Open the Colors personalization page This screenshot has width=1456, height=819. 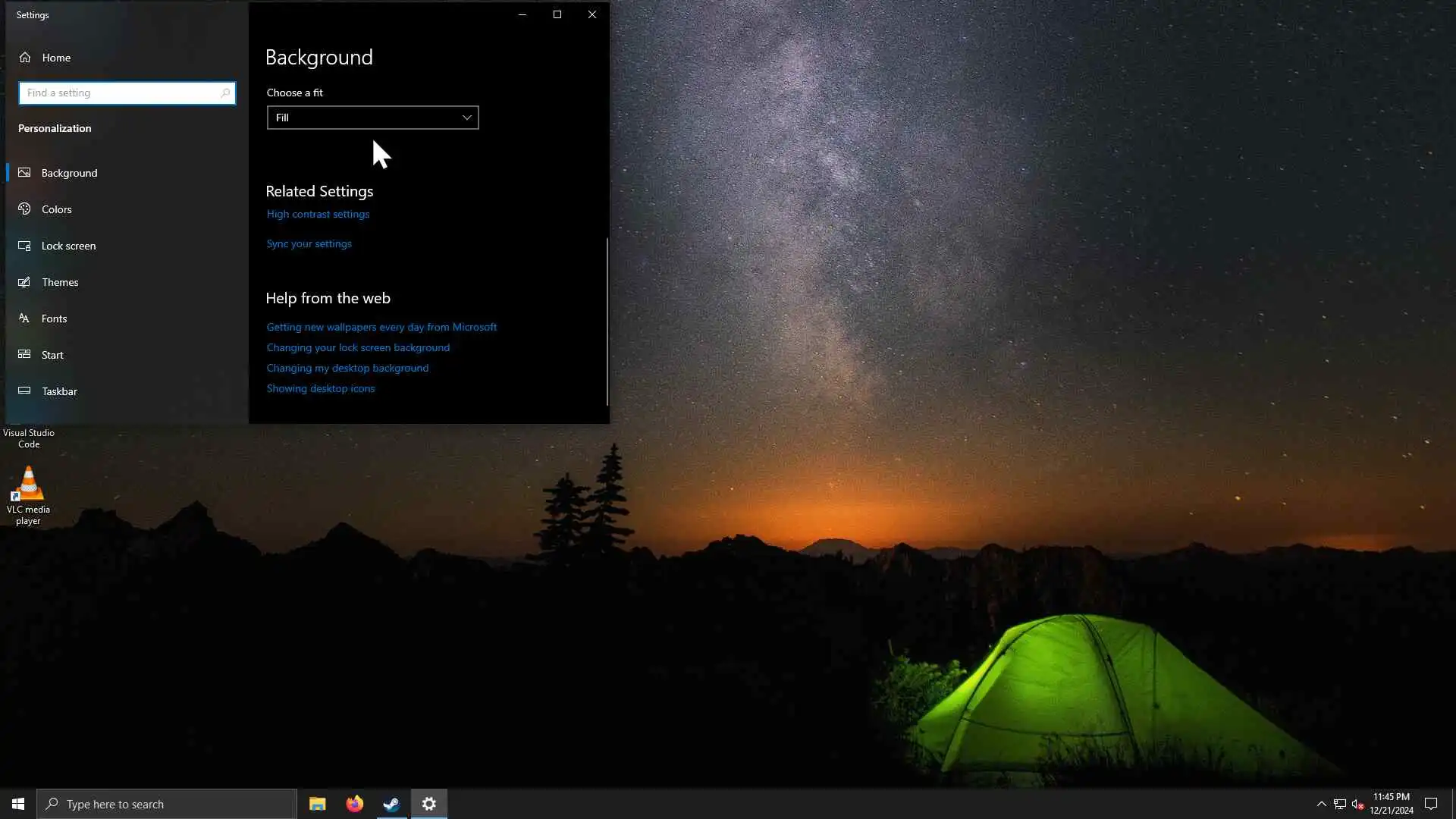click(57, 209)
